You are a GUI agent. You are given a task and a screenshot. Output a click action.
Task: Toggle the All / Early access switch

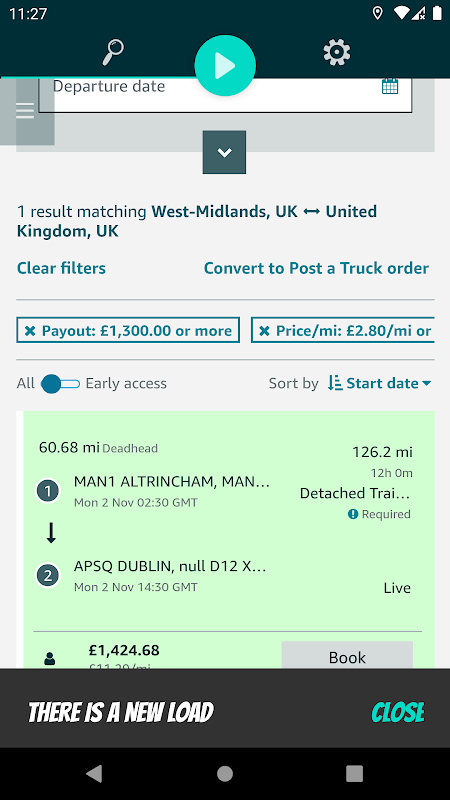point(61,384)
